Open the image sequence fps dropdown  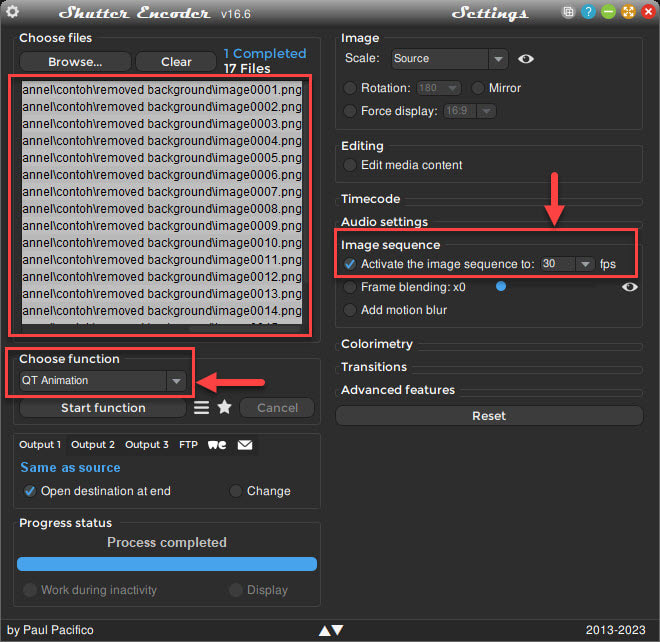pos(585,264)
